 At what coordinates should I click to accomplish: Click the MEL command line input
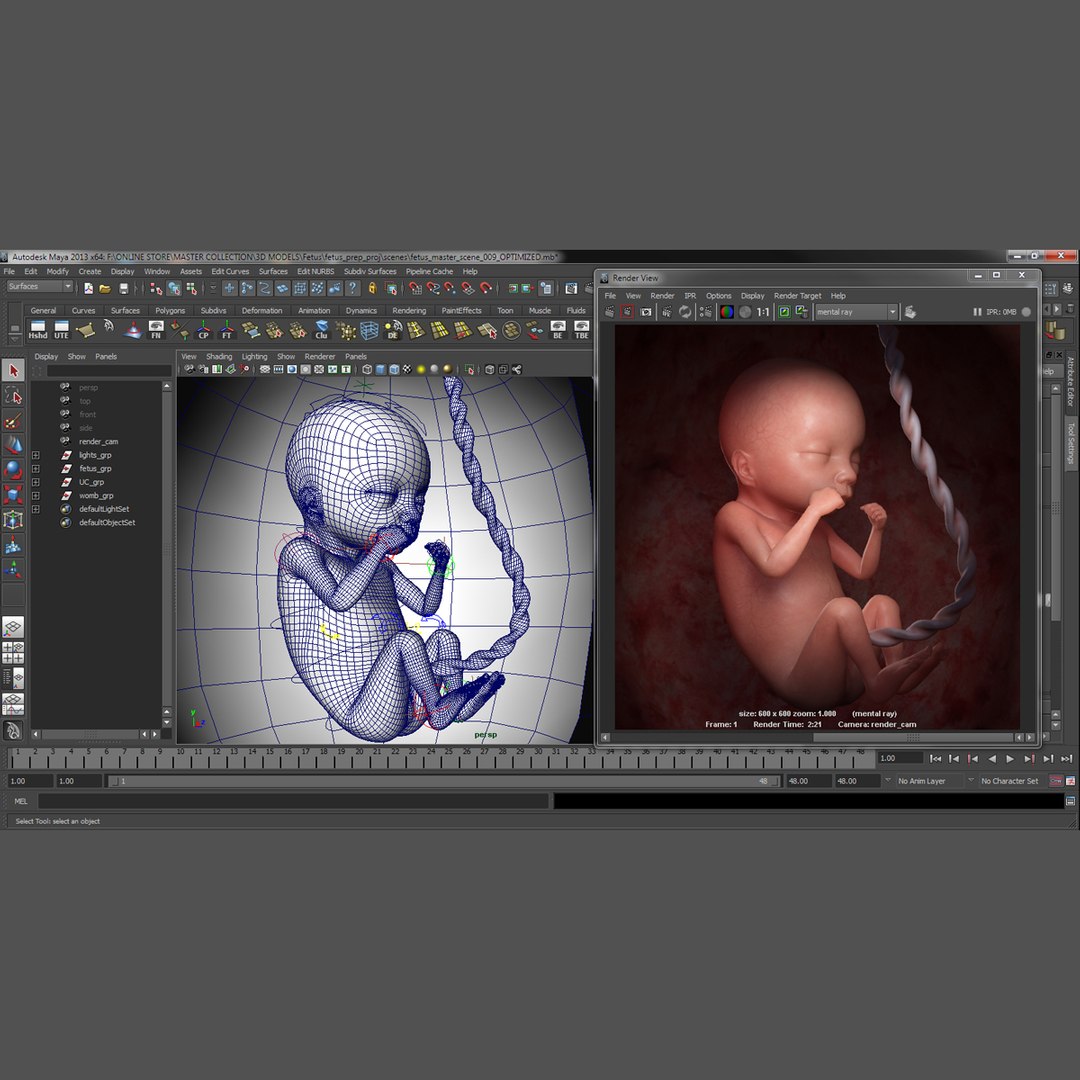pyautogui.click(x=293, y=801)
